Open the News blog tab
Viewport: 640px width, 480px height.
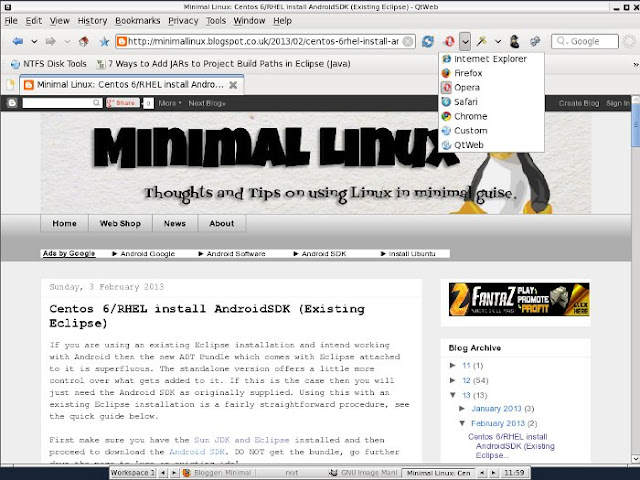(175, 223)
